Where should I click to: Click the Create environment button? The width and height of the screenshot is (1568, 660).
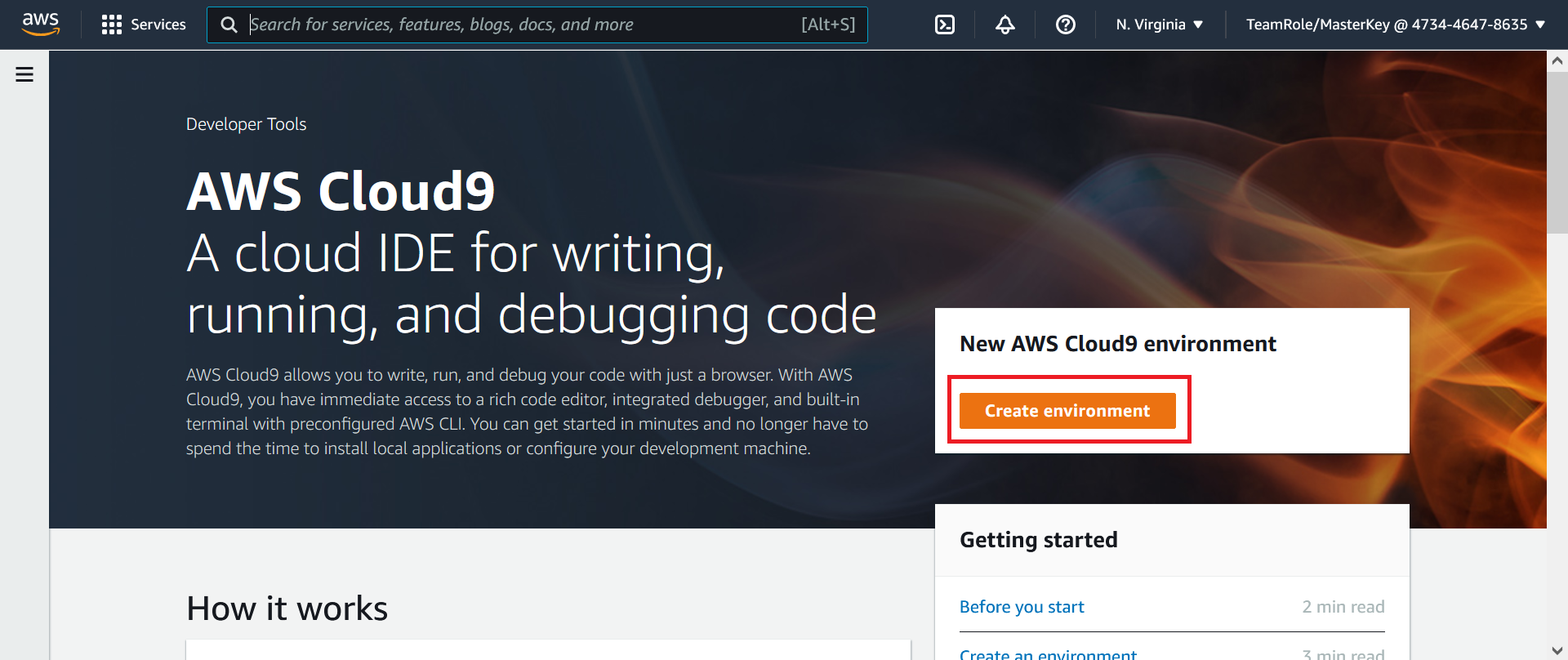[1067, 411]
